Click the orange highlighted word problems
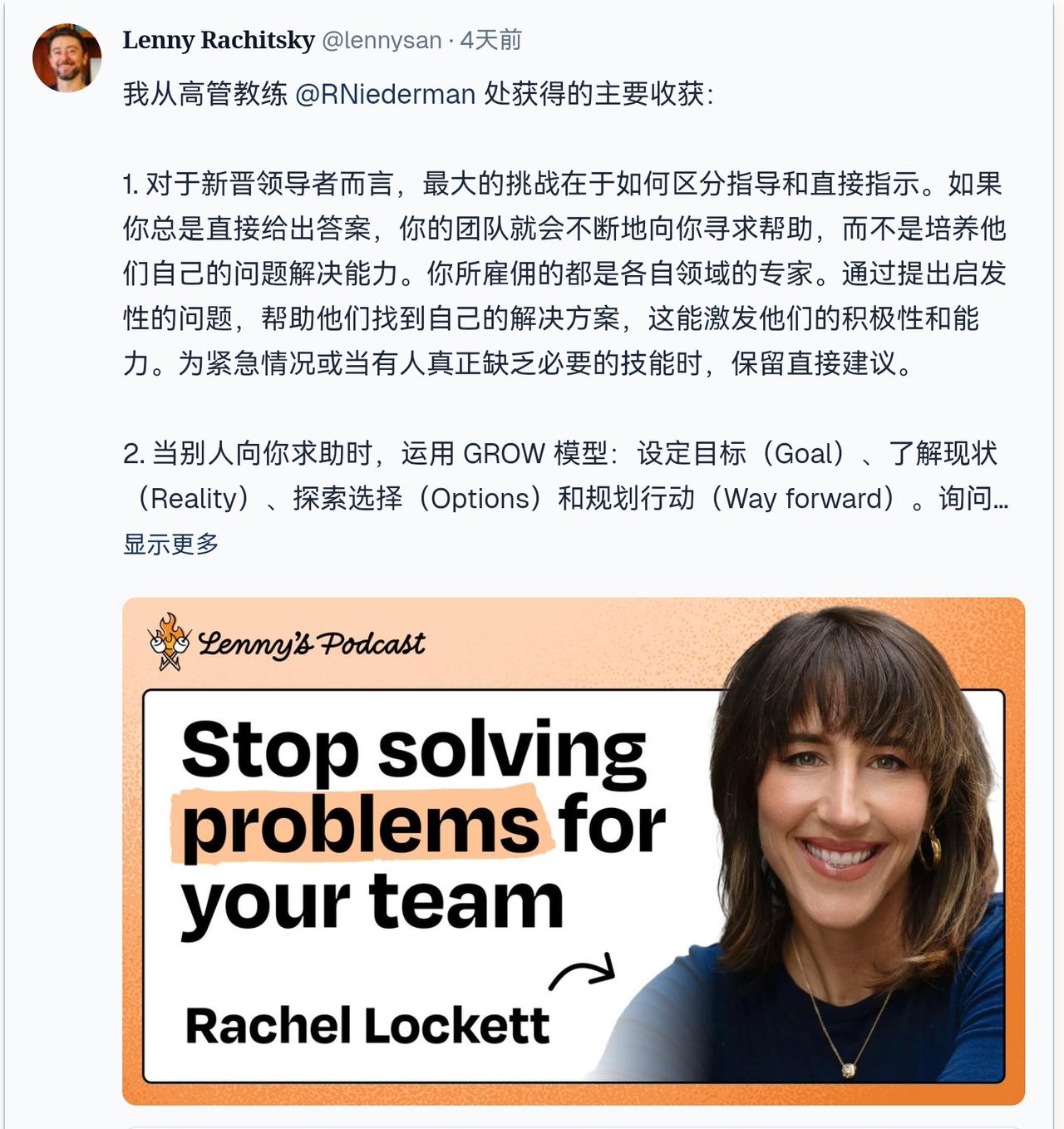 [x=361, y=825]
